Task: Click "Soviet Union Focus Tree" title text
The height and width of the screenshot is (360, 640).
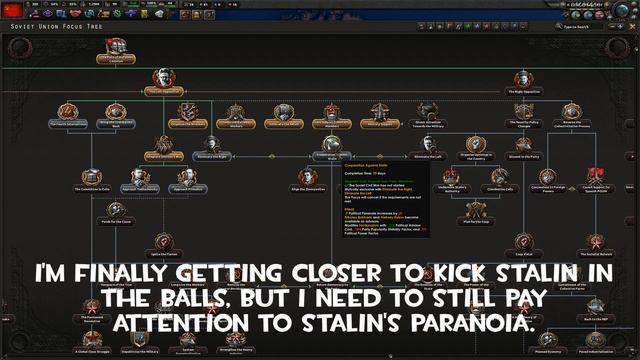Action: pos(57,27)
